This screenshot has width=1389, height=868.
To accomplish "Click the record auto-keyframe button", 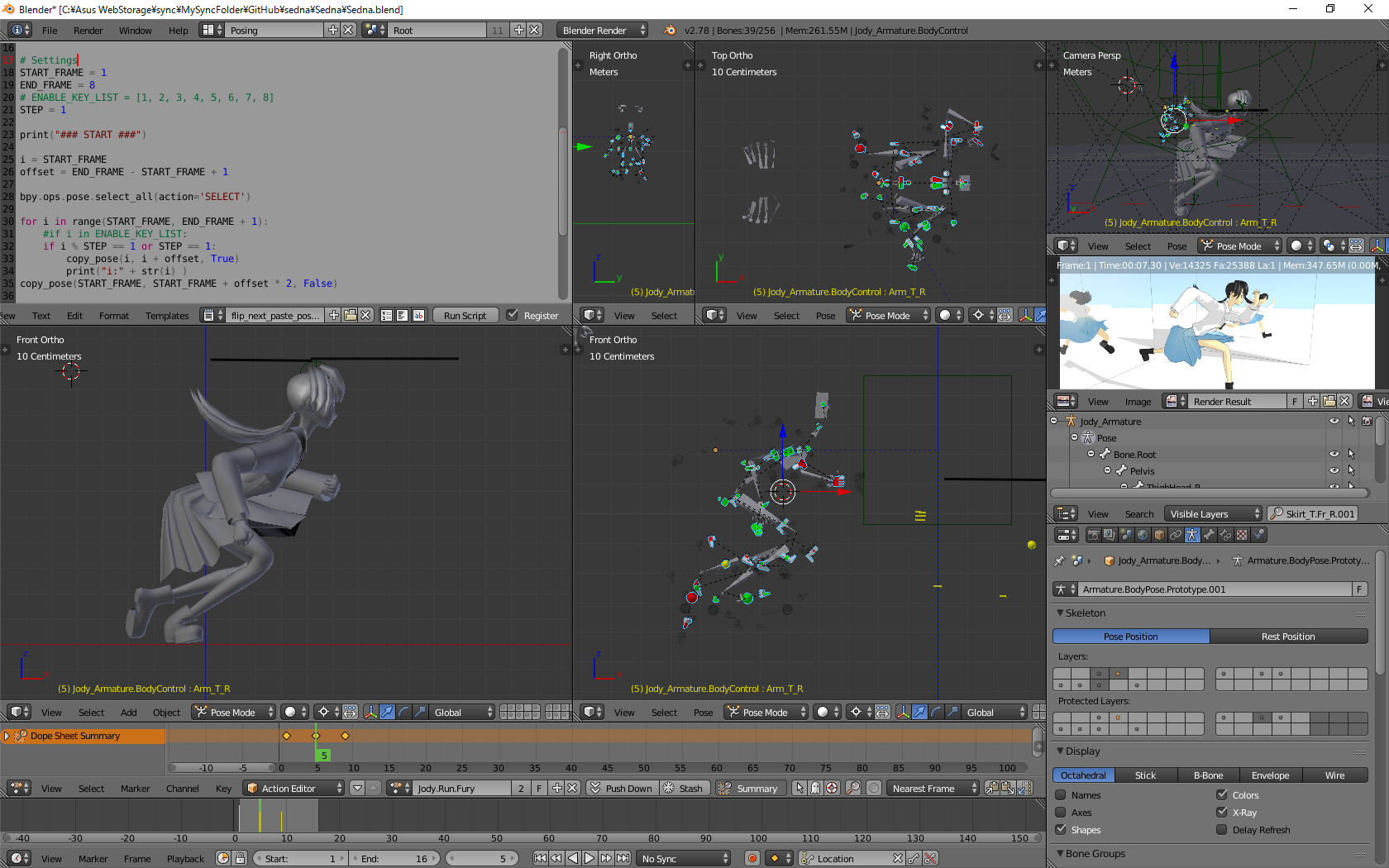I will 752,858.
